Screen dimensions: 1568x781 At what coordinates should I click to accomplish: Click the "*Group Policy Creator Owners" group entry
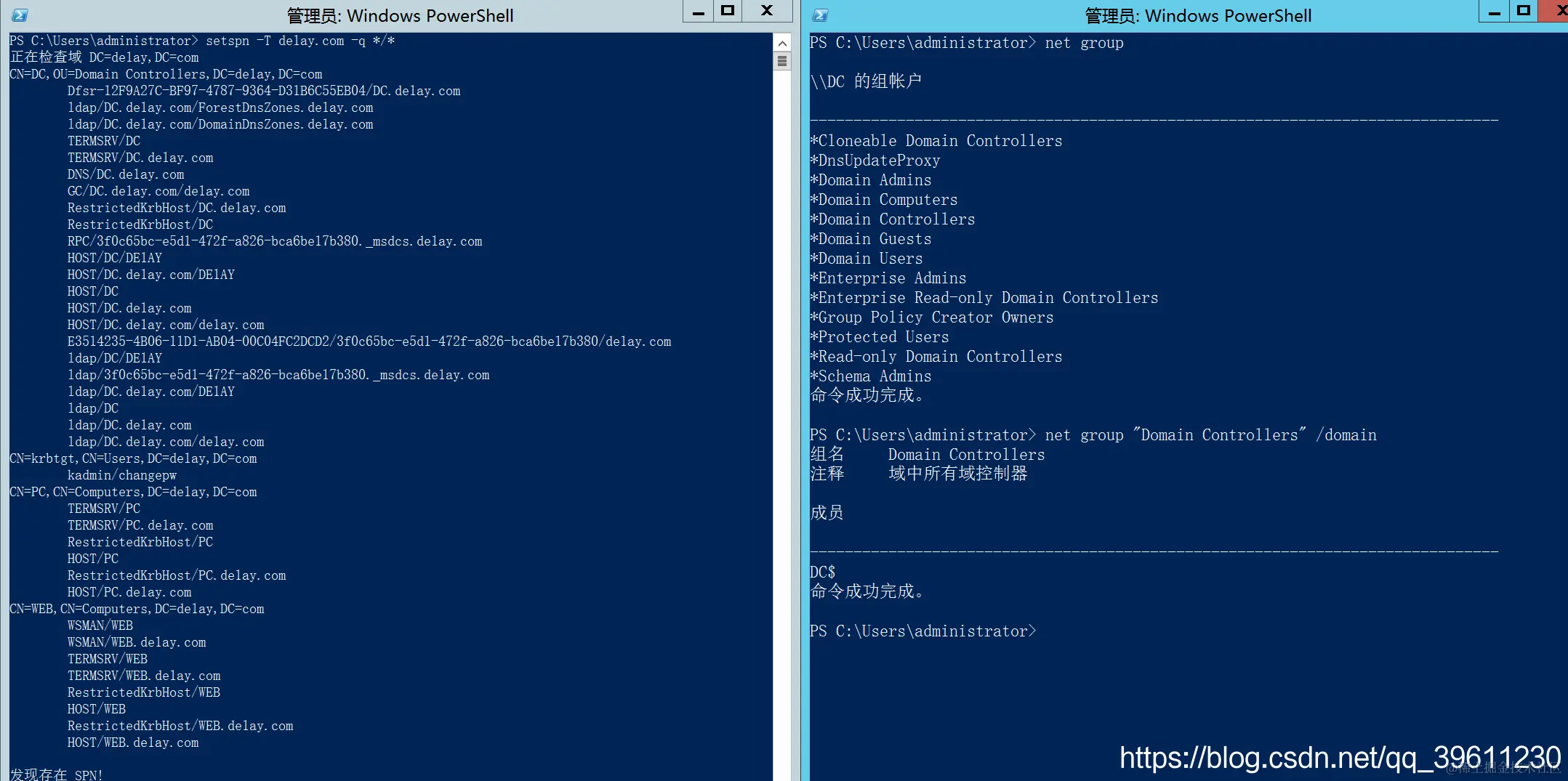point(932,317)
